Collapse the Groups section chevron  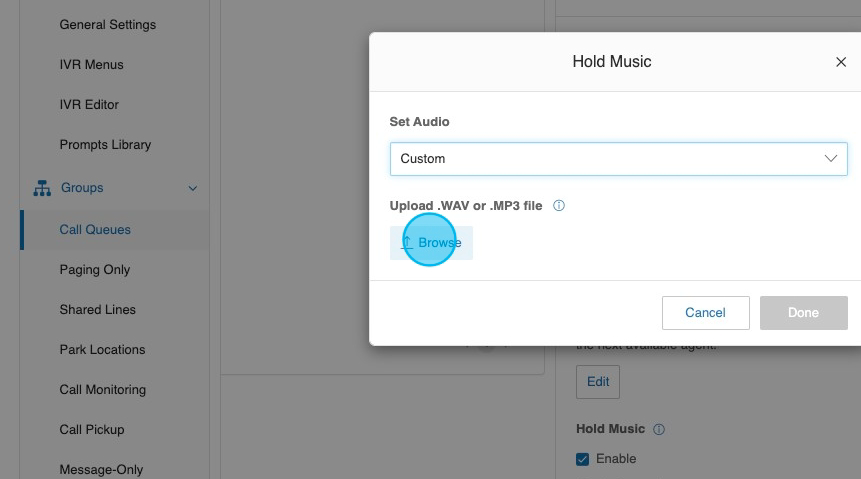193,188
